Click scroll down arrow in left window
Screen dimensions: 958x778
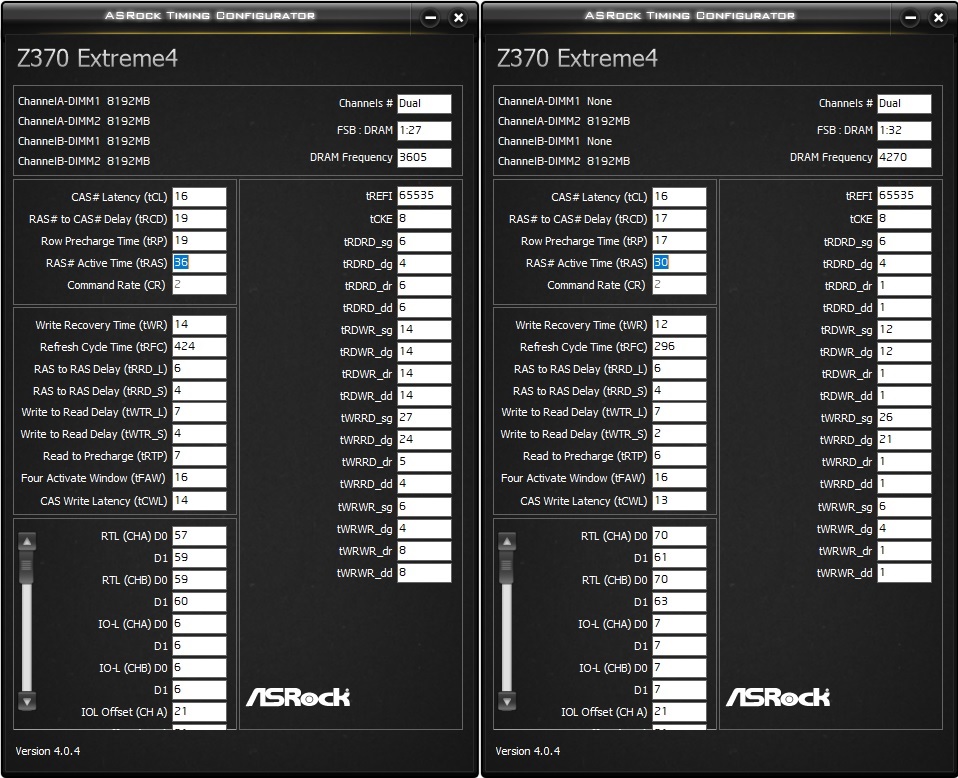coord(27,700)
